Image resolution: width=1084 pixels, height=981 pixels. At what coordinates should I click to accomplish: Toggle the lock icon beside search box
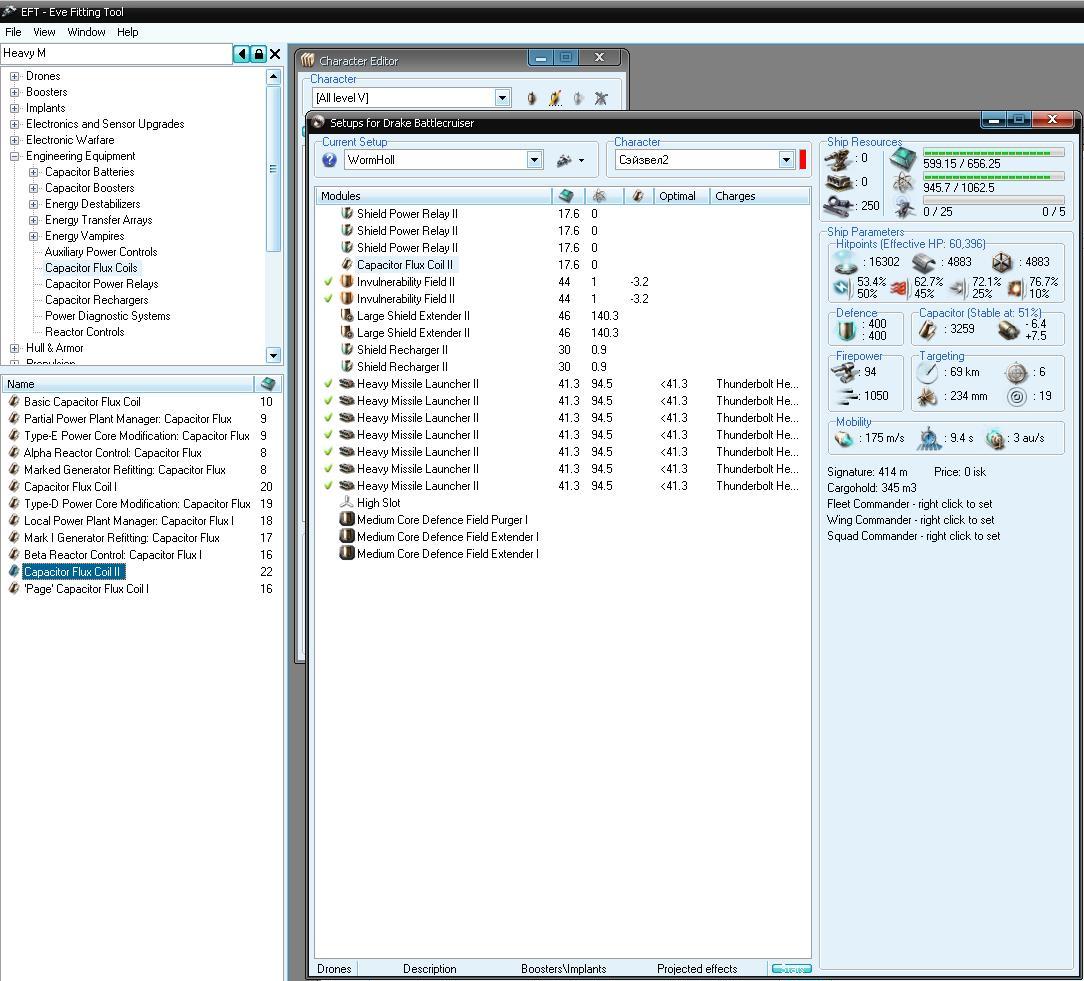pyautogui.click(x=258, y=53)
